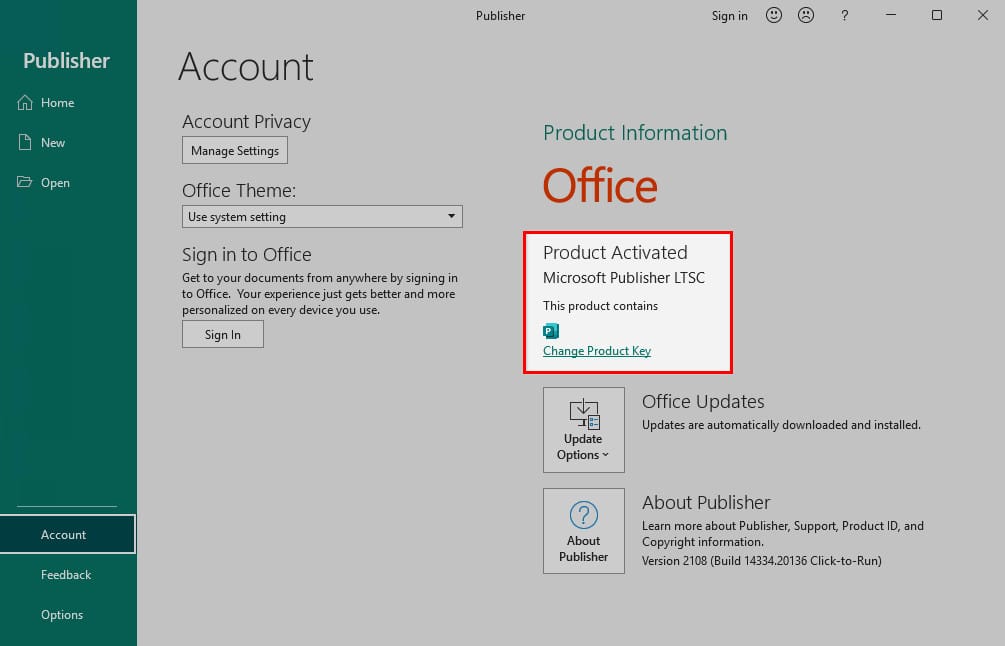
Task: Open Publisher Options from sidebar
Action: (62, 615)
